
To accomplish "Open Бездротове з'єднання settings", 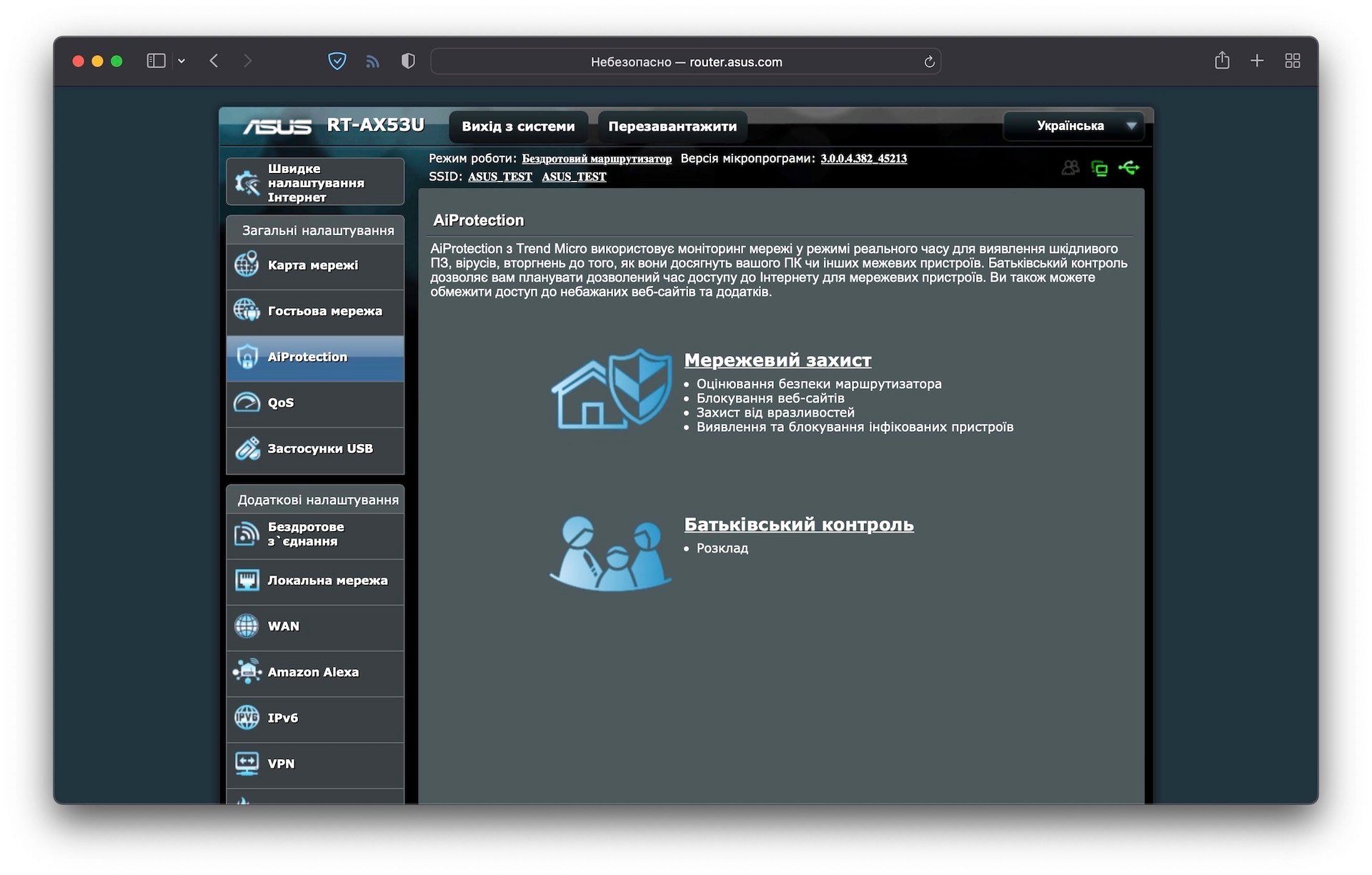I will [315, 535].
